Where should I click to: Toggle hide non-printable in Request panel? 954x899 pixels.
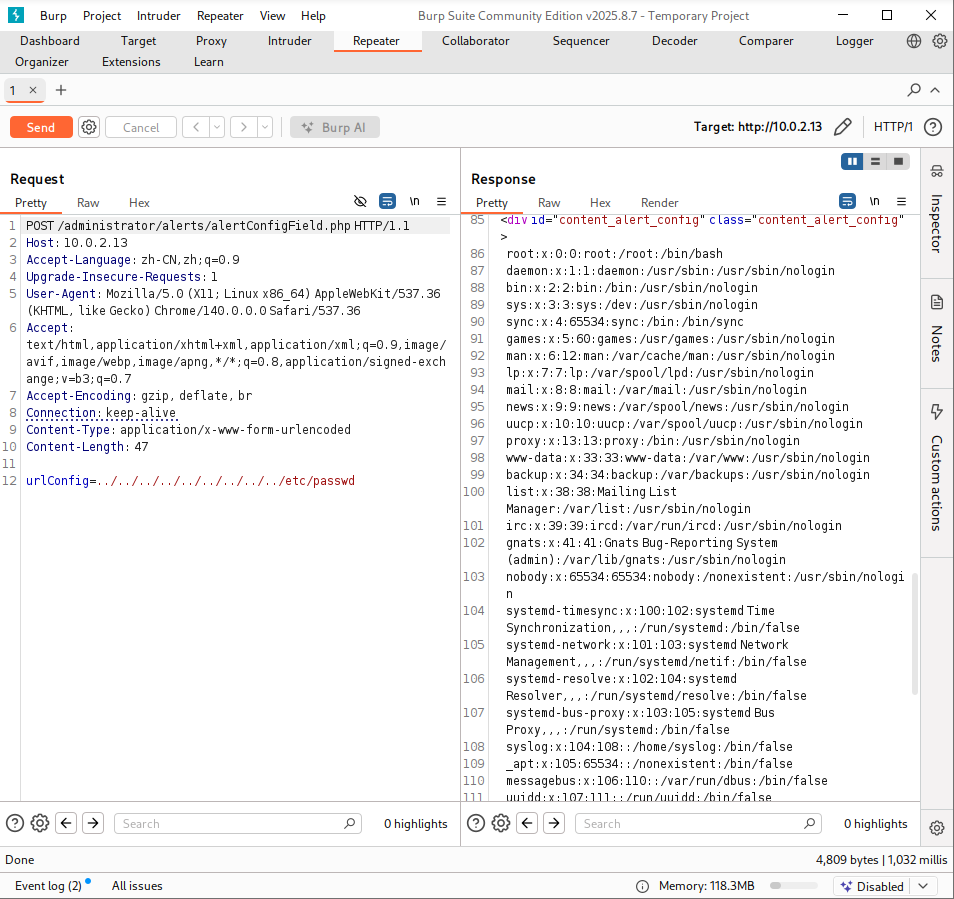[x=361, y=201]
